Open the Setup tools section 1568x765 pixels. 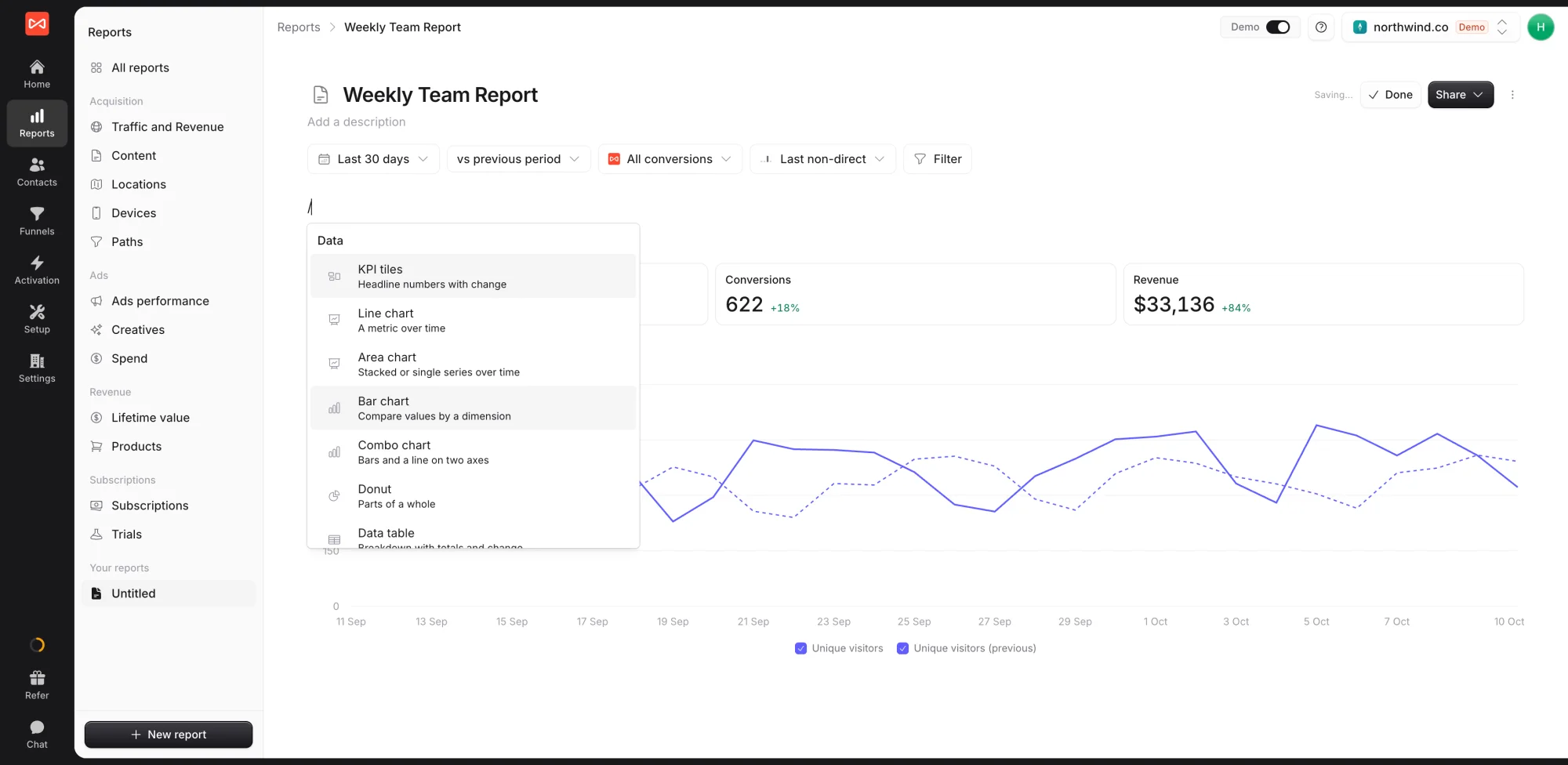coord(37,319)
